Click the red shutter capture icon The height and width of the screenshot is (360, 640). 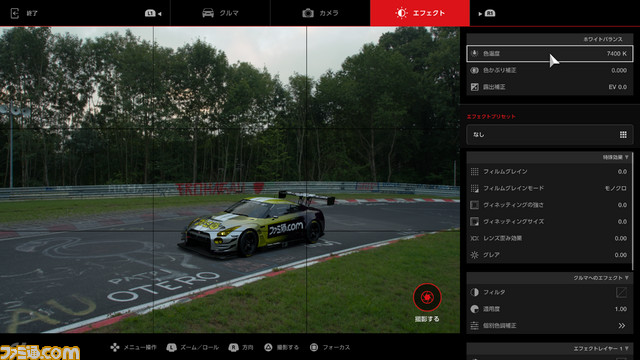point(427,297)
